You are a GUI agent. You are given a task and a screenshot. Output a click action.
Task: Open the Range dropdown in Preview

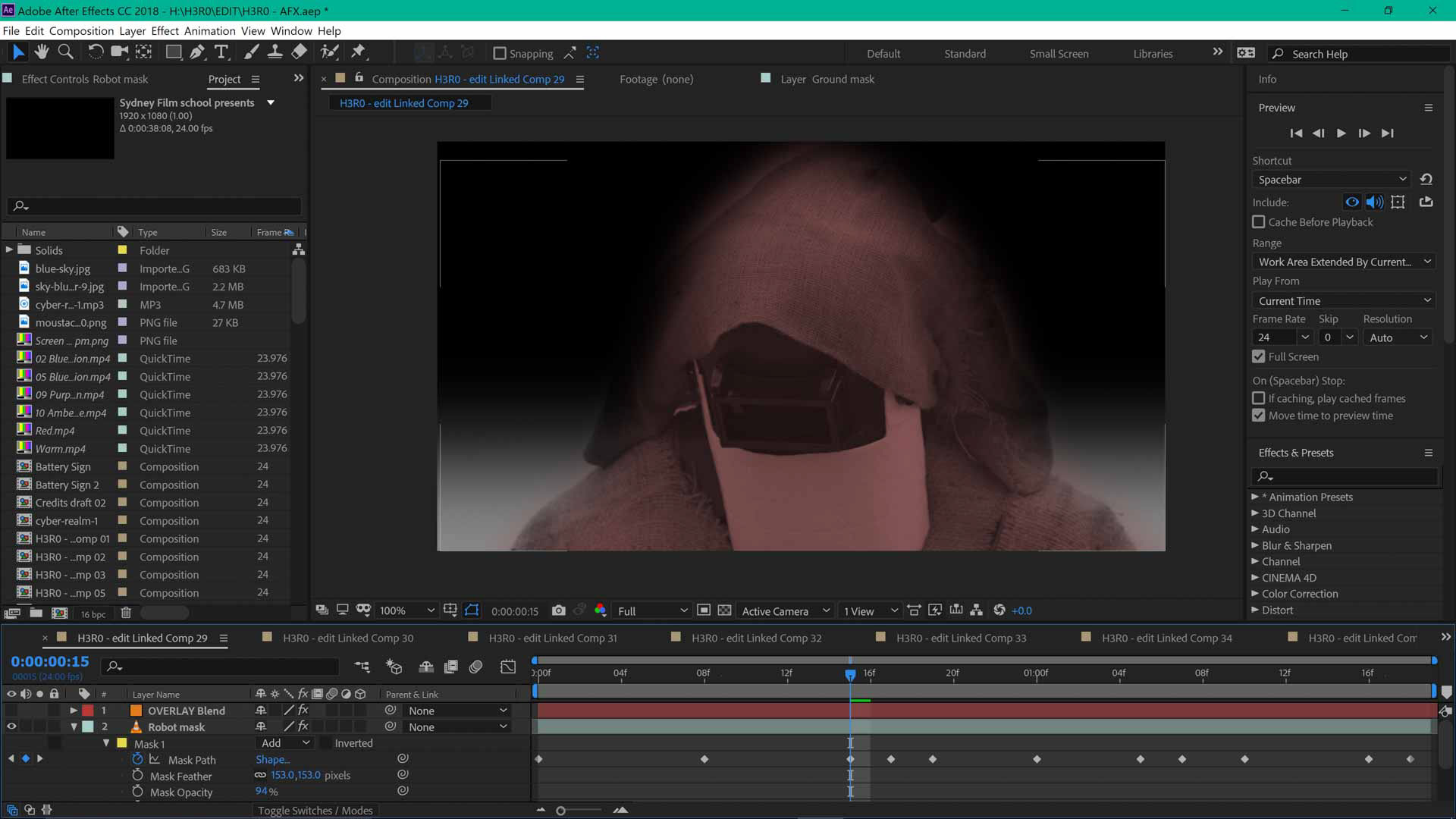click(x=1345, y=262)
